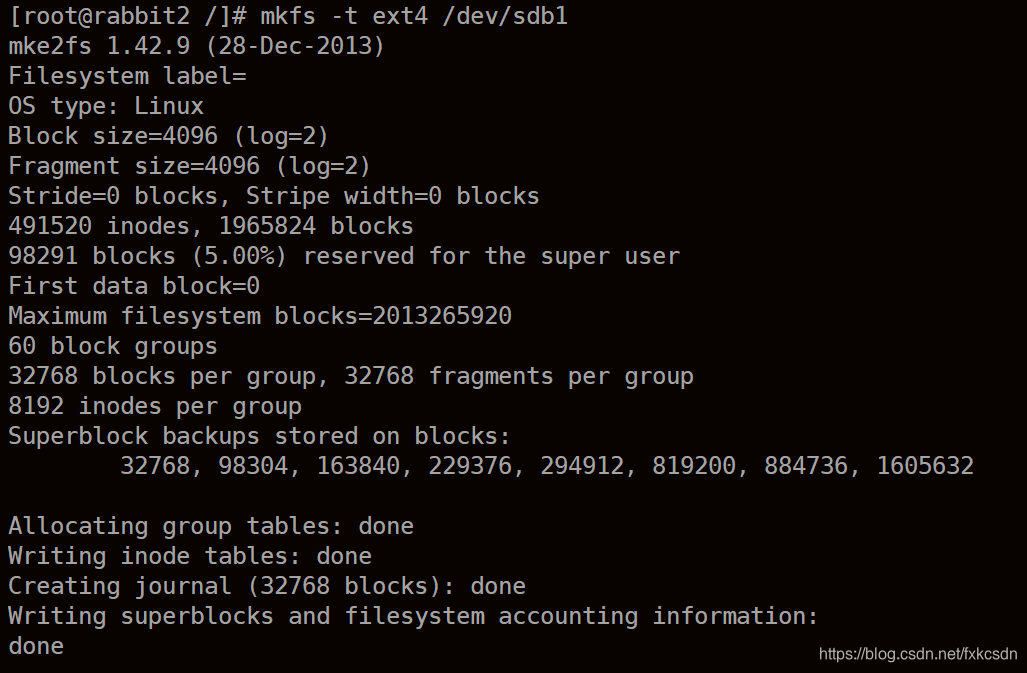This screenshot has width=1027, height=673.
Task: Click the '60 block groups' line
Action: (x=113, y=346)
